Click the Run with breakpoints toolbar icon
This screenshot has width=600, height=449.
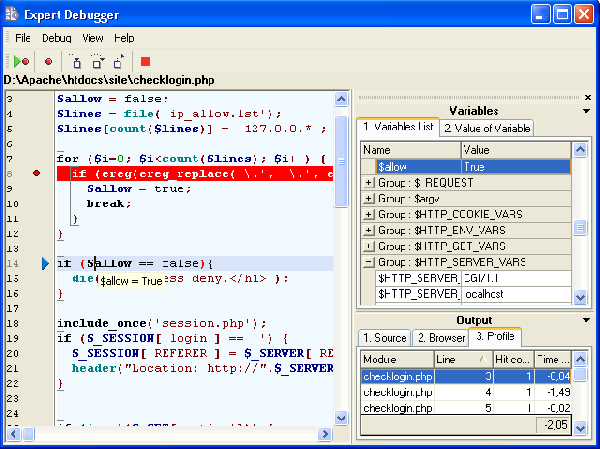[20, 62]
